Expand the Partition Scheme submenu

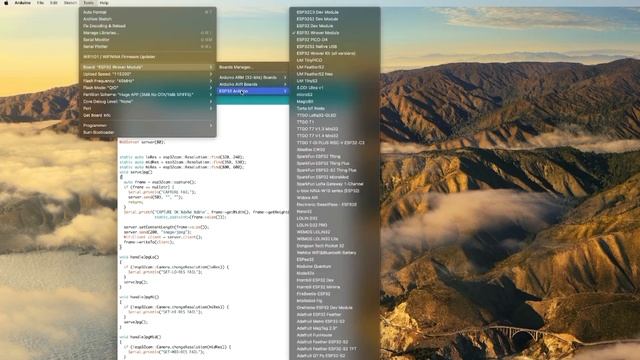(x=147, y=95)
